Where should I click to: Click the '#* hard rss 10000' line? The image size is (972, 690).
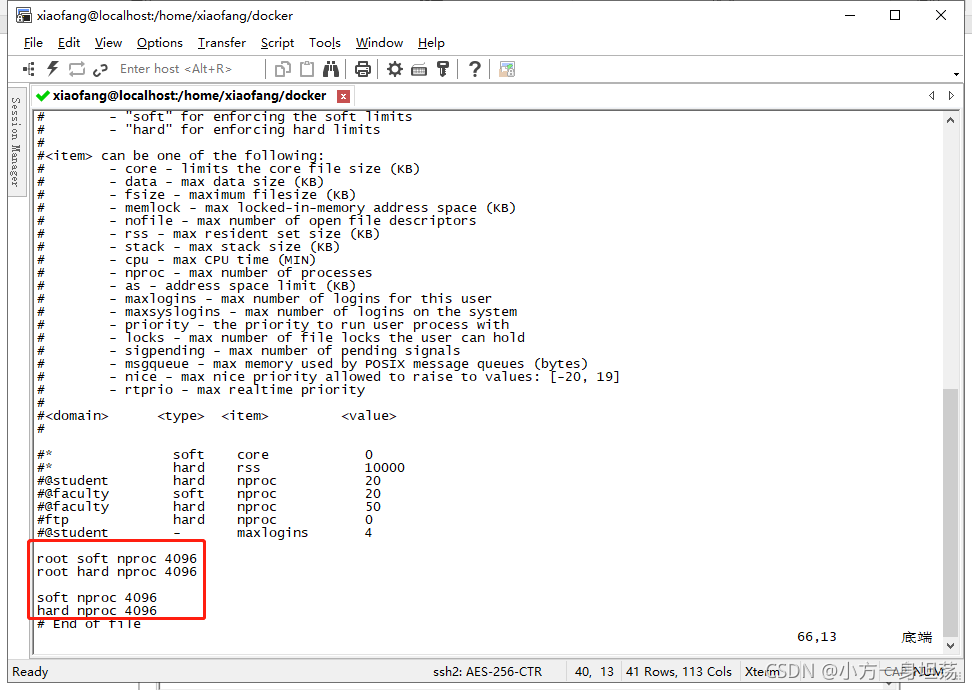coord(221,467)
